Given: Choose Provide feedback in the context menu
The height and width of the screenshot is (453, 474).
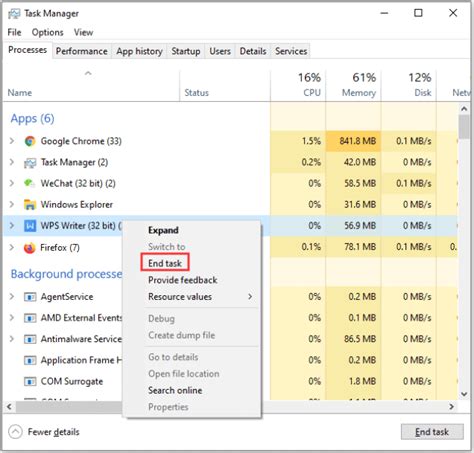Looking at the screenshot, I should [x=183, y=280].
